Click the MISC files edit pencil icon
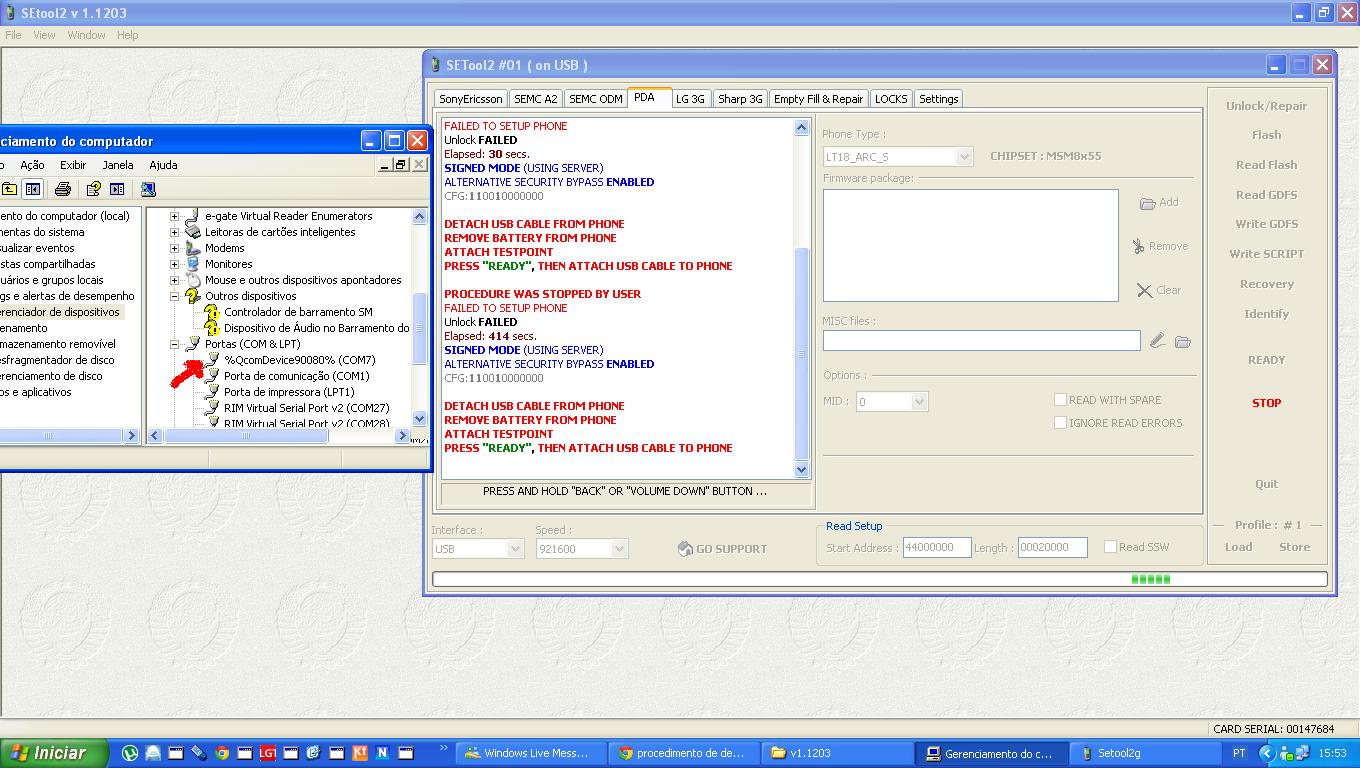Viewport: 1360px width, 768px height. [1157, 341]
